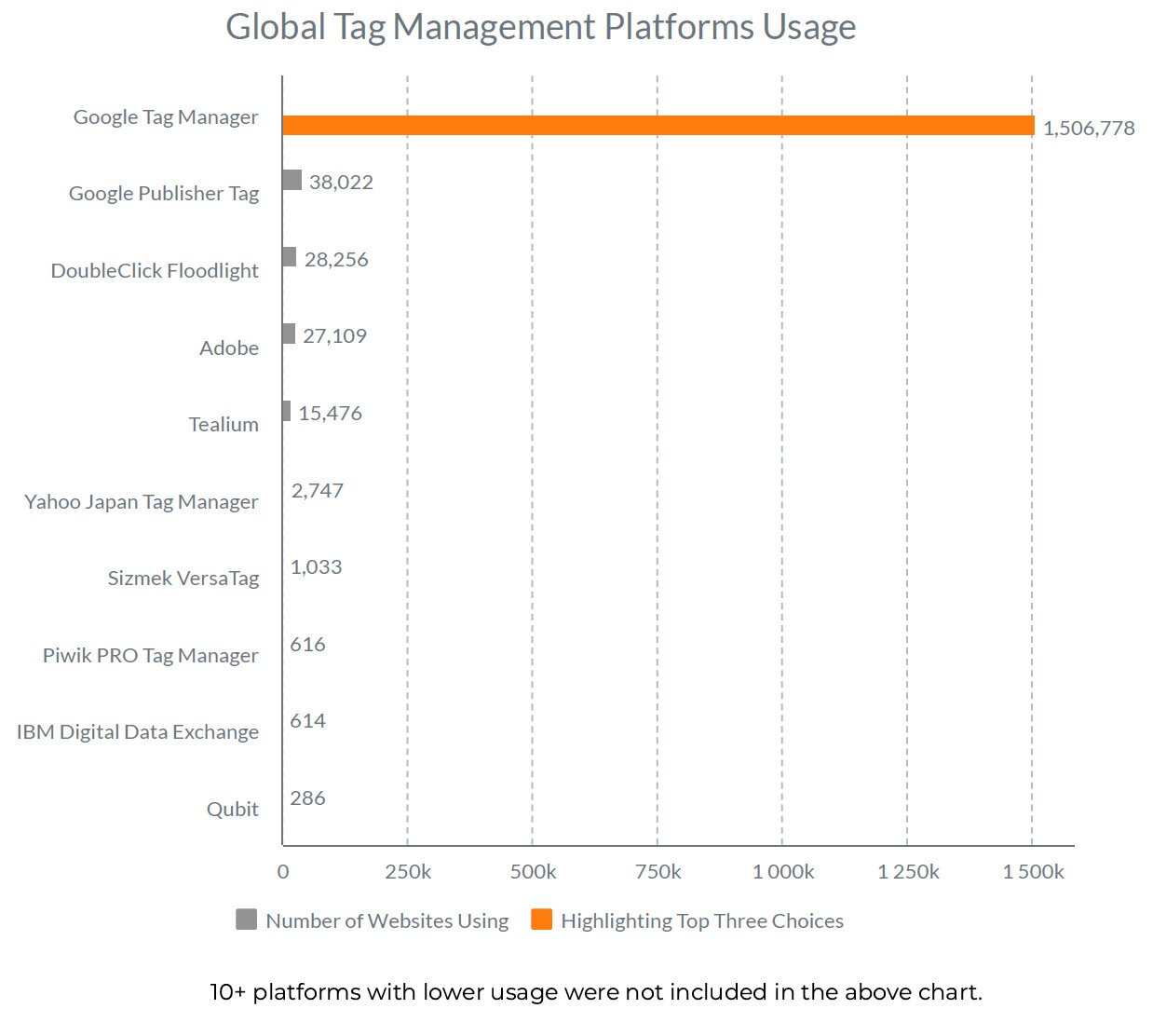Click the value label '614'
Screen dimensions: 1166x1036
(308, 721)
